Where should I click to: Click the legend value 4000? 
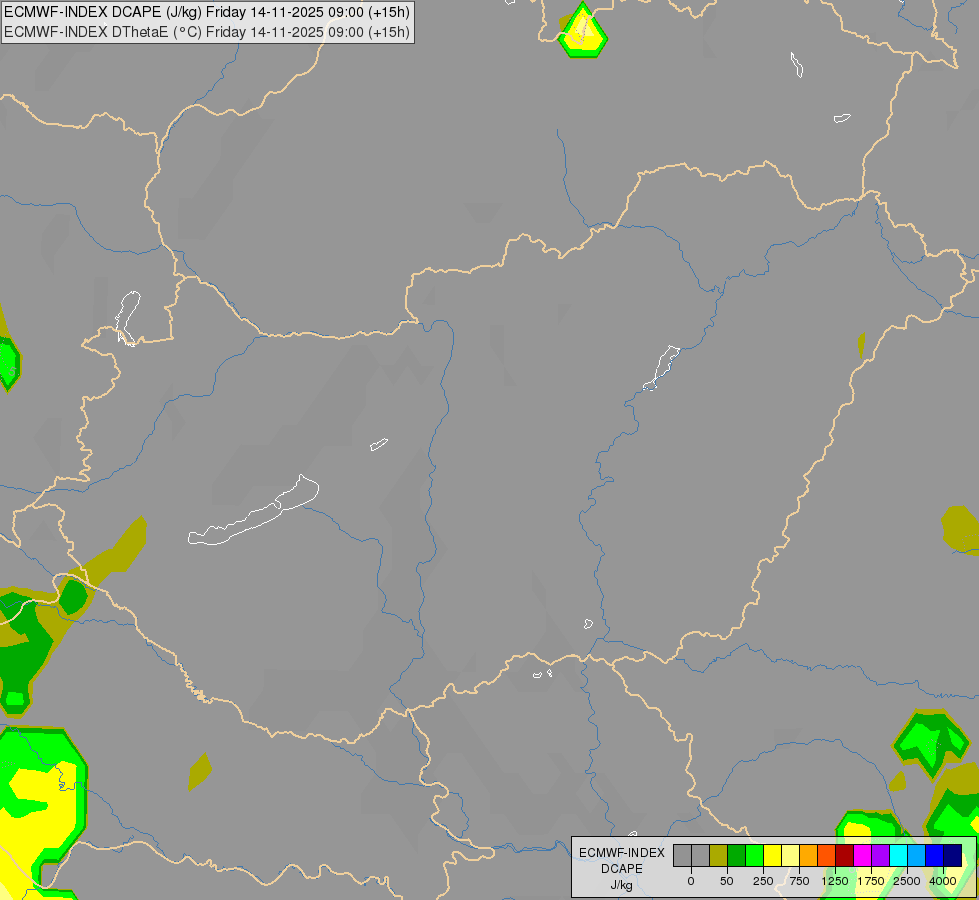point(943,881)
